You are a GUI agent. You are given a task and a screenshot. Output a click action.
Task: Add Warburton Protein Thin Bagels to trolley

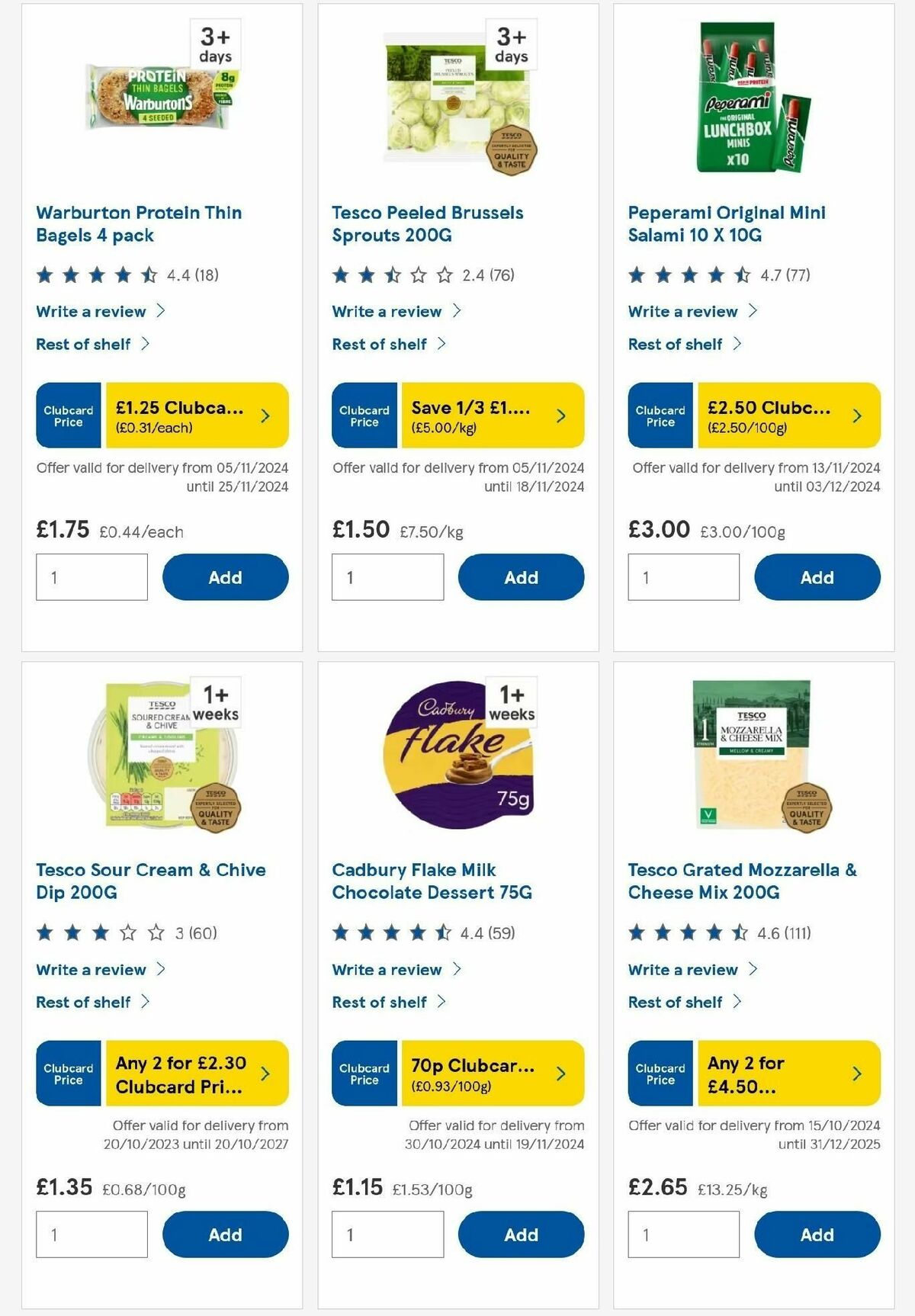[224, 577]
